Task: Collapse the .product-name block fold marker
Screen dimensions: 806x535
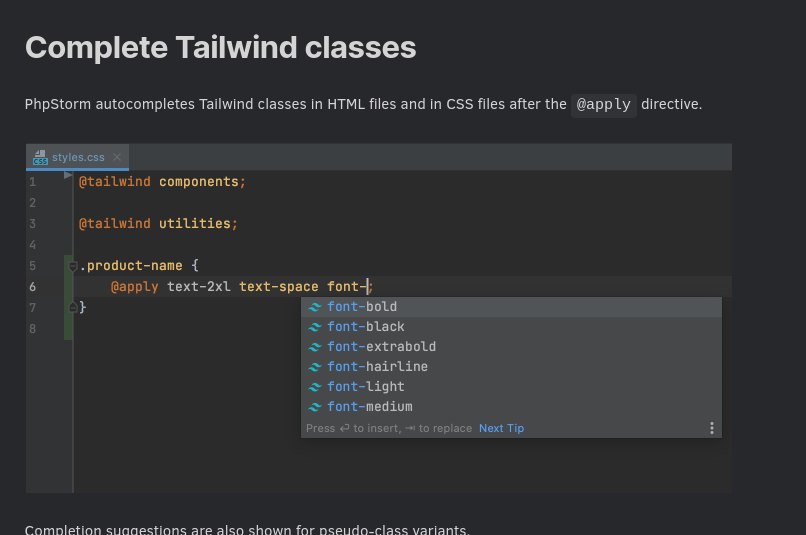Action: point(72,266)
